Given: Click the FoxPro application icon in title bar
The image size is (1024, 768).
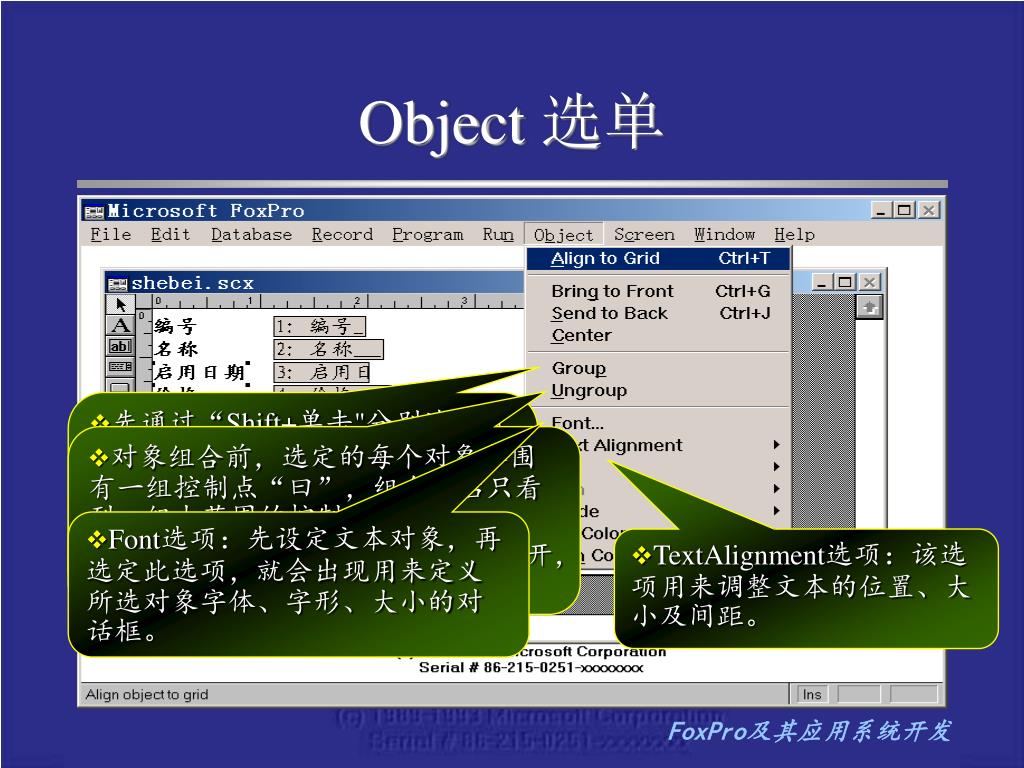Looking at the screenshot, I should click(94, 212).
